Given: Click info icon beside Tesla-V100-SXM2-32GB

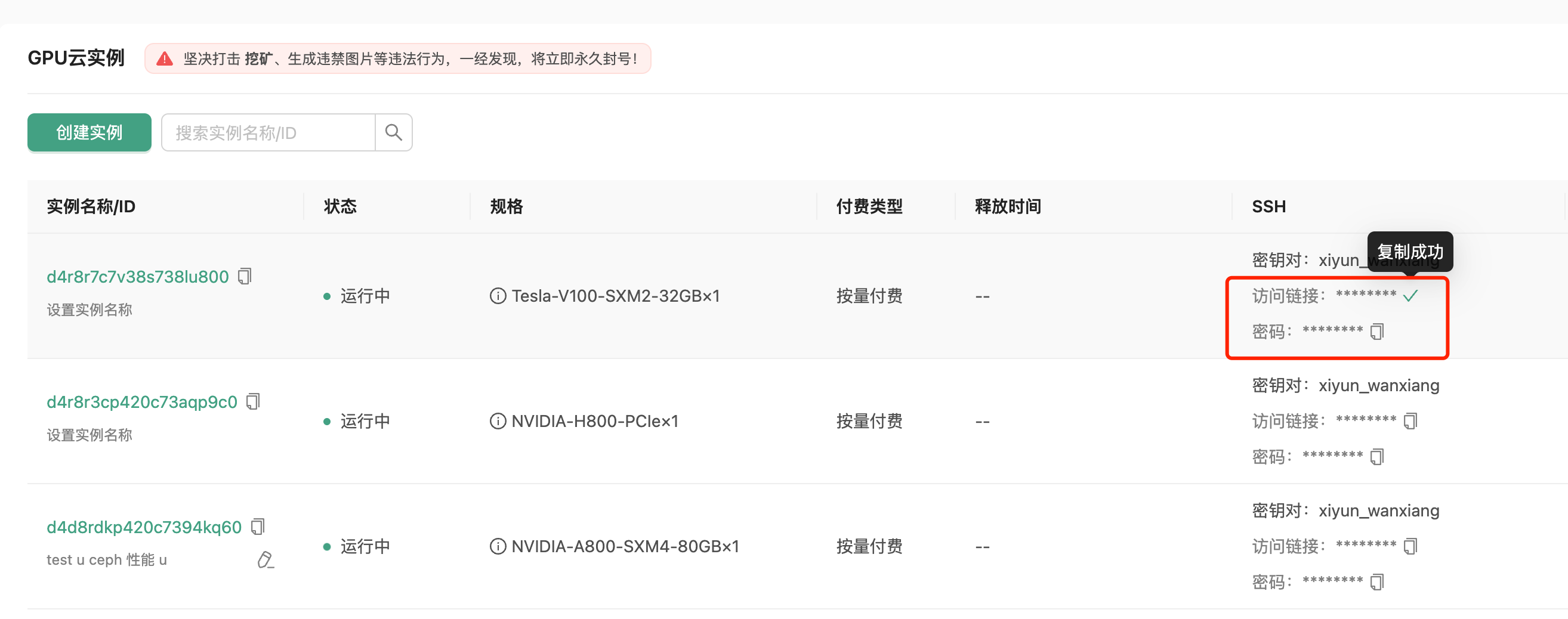Looking at the screenshot, I should 497,296.
